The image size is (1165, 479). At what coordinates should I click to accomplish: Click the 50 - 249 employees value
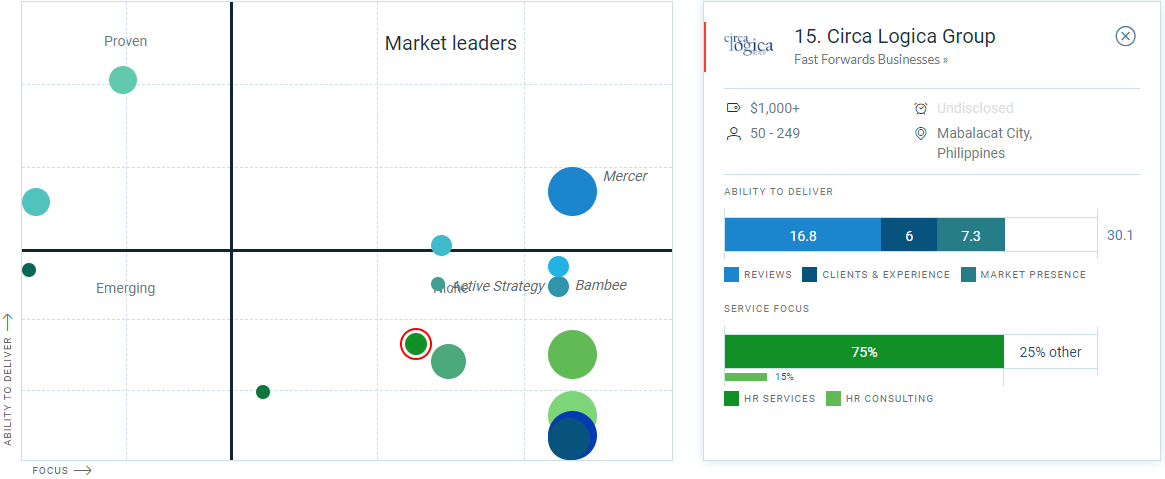click(775, 134)
